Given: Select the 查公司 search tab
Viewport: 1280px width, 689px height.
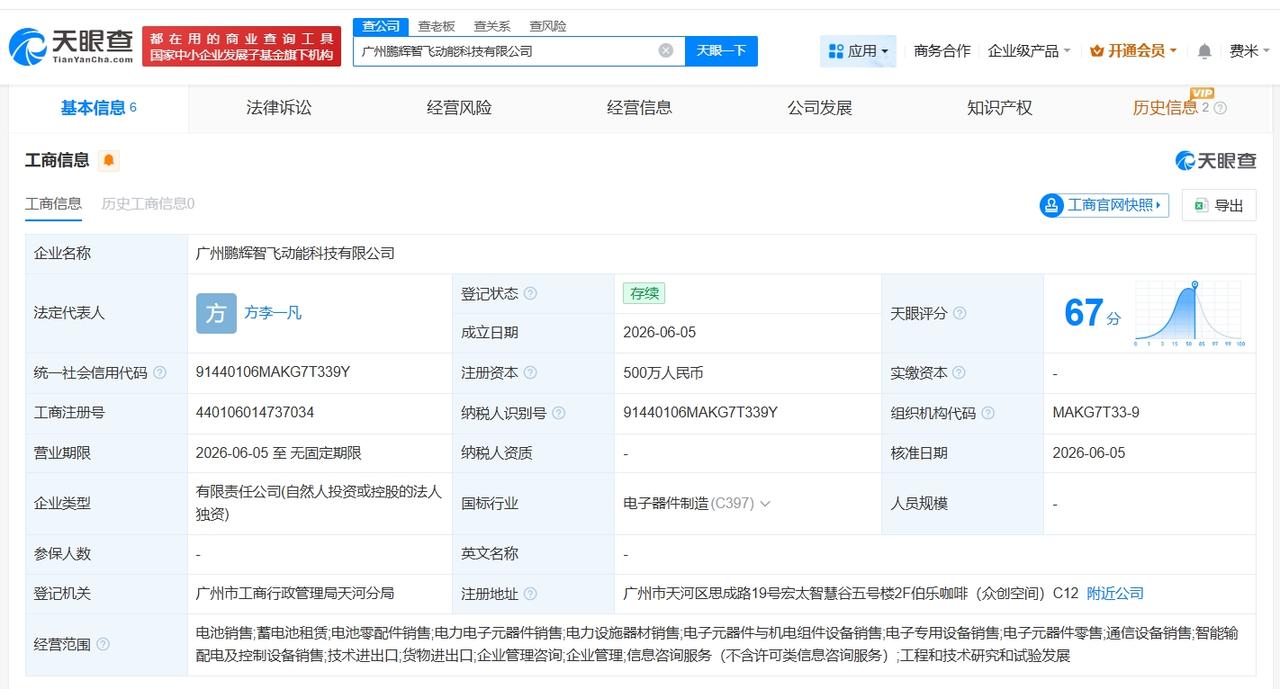Looking at the screenshot, I should pyautogui.click(x=381, y=26).
